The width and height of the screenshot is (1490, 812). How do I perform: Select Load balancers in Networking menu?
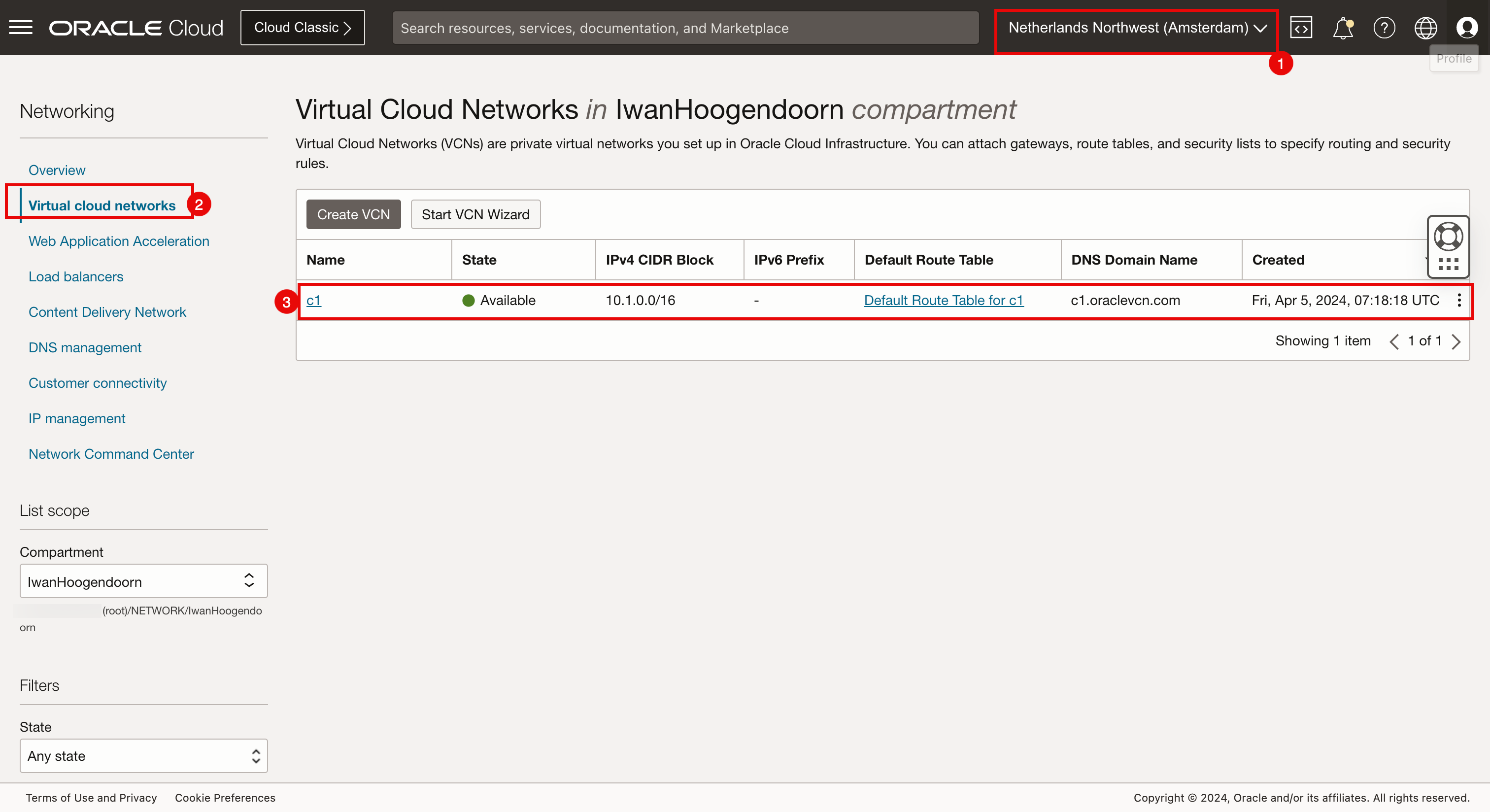(x=76, y=276)
